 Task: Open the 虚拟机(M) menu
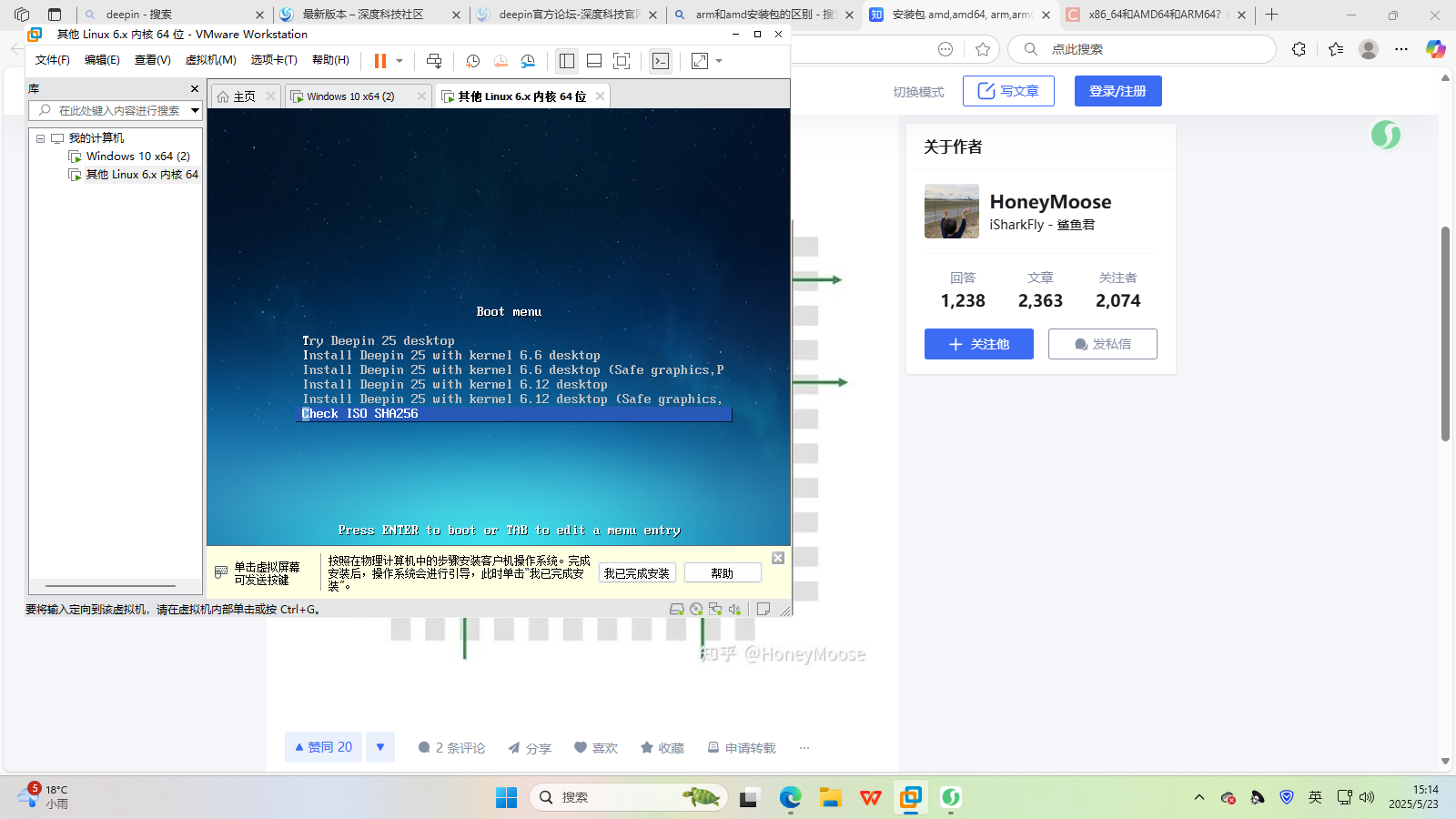coord(211,60)
